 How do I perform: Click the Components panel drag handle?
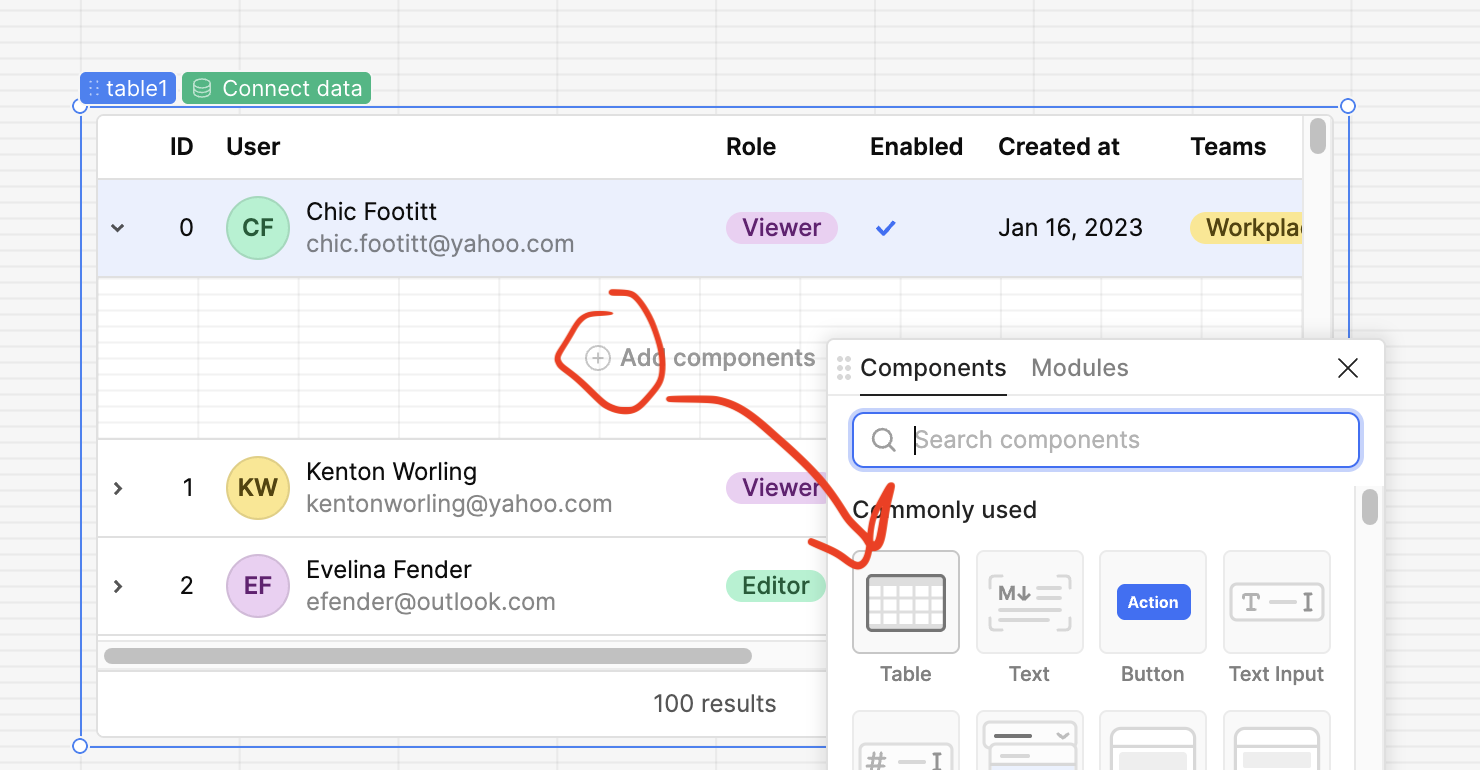(844, 368)
